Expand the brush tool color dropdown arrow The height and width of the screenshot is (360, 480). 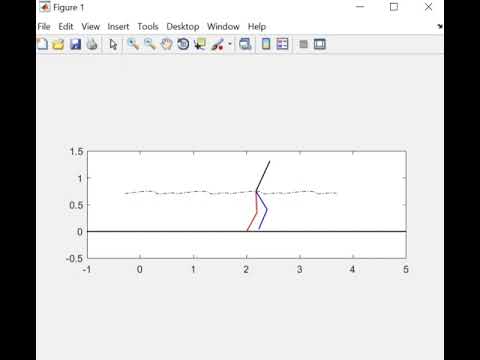click(230, 44)
